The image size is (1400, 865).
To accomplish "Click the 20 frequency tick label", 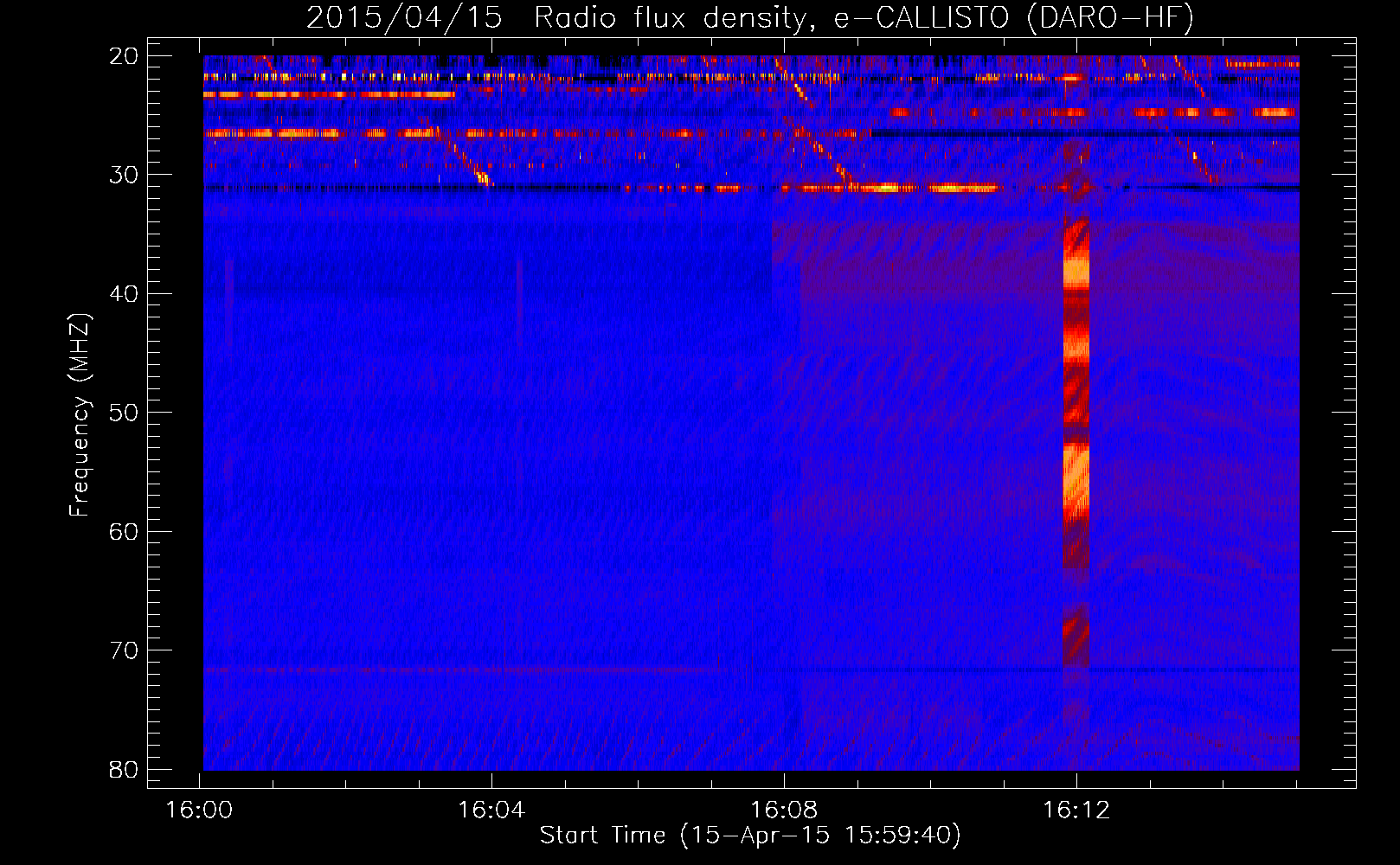I will [x=124, y=55].
